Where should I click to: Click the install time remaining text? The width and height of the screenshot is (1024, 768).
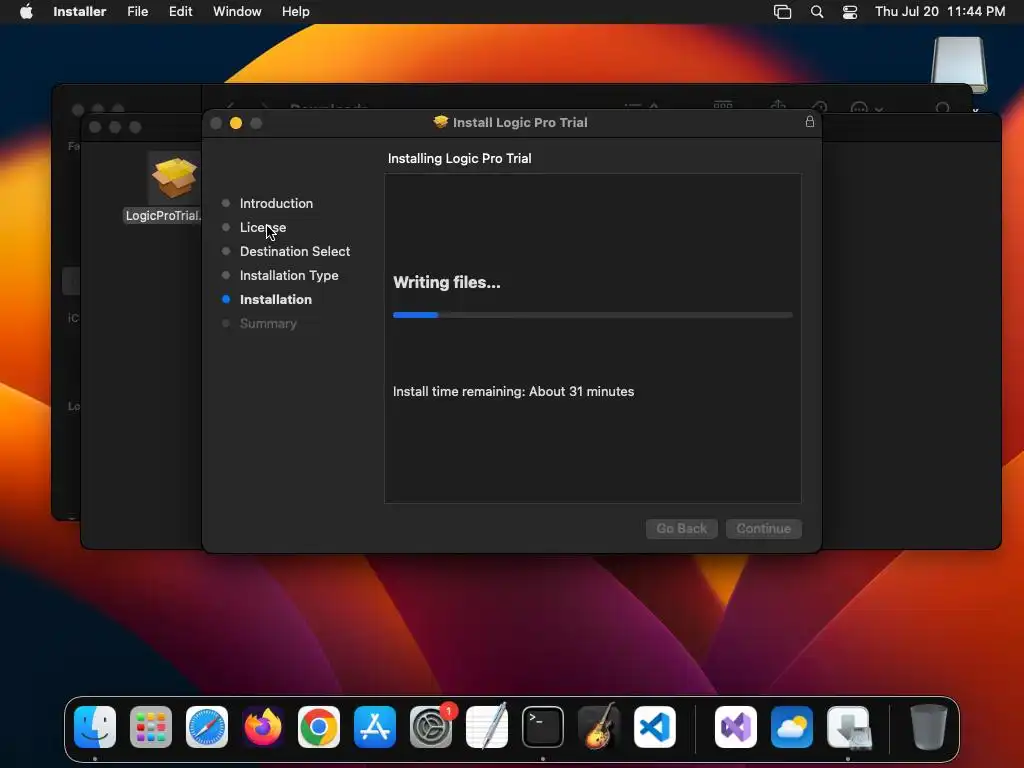pos(513,391)
